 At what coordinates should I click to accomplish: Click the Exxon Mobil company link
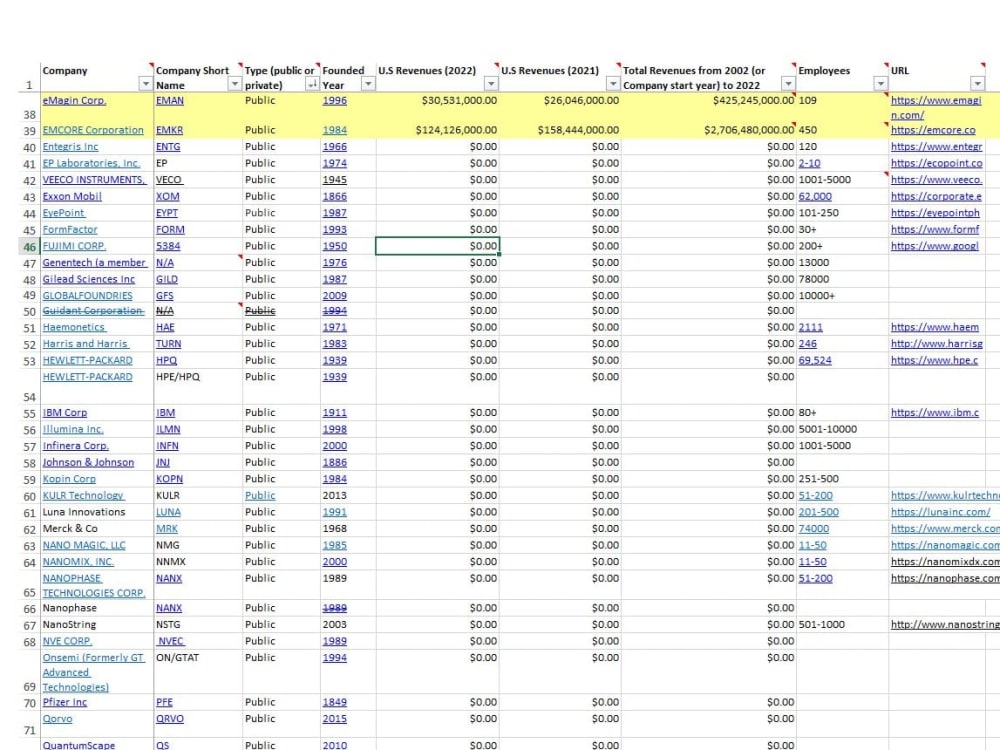pyautogui.click(x=72, y=196)
